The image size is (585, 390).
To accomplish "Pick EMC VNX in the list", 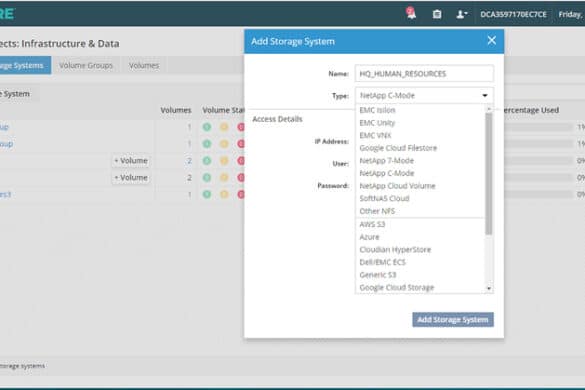I will [375, 135].
